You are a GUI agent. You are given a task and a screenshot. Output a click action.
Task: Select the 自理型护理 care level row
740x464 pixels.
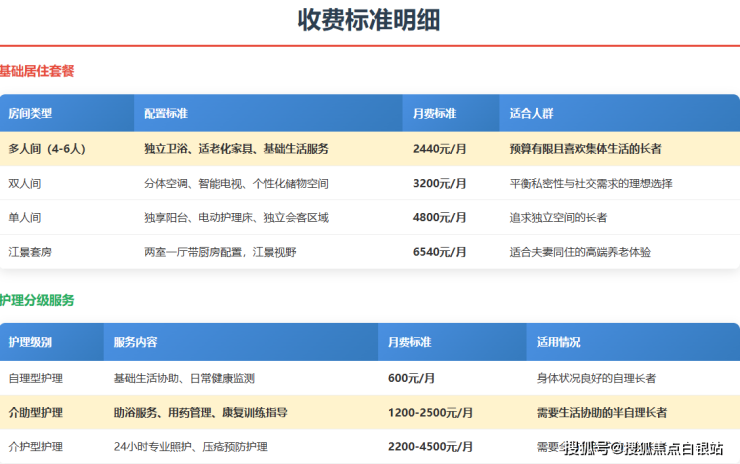[x=36, y=378]
